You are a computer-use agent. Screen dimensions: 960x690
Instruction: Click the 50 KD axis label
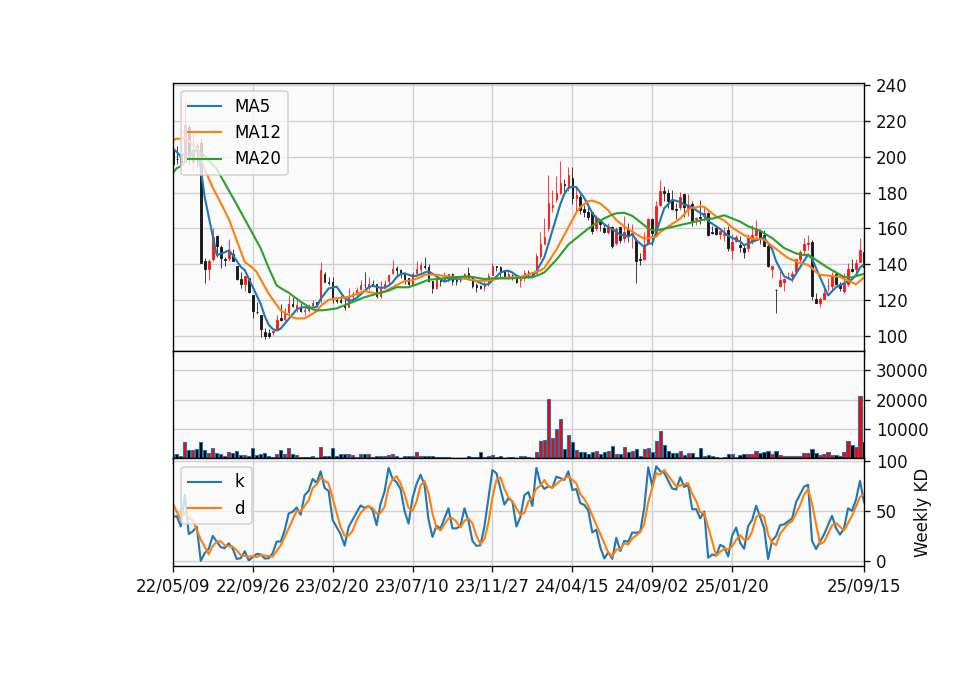(886, 512)
